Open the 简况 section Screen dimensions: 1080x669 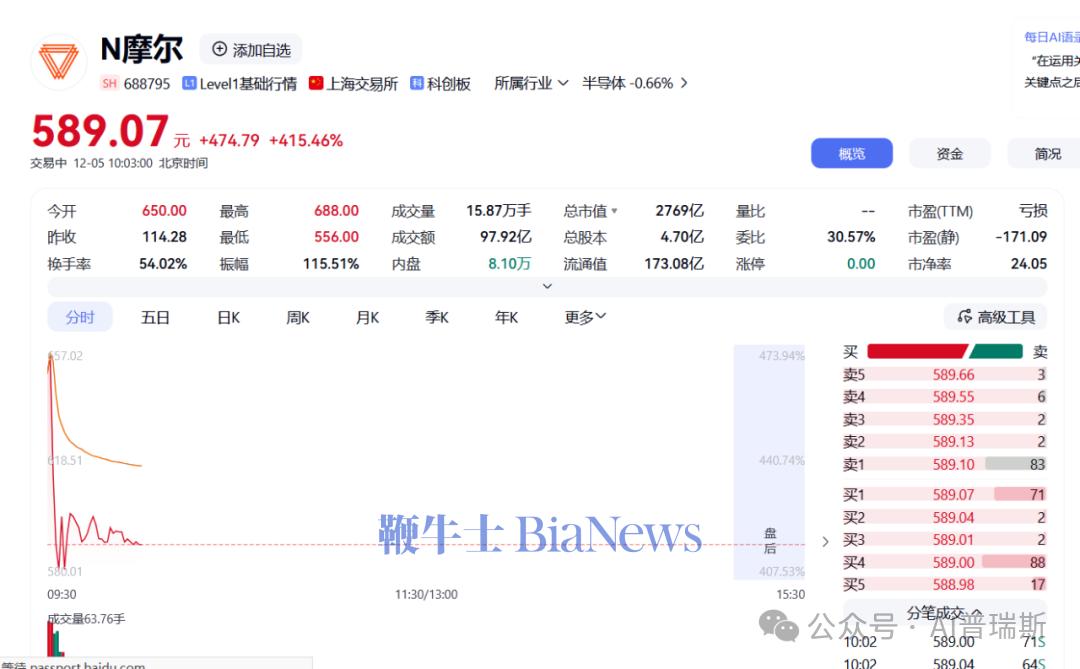tap(1047, 153)
